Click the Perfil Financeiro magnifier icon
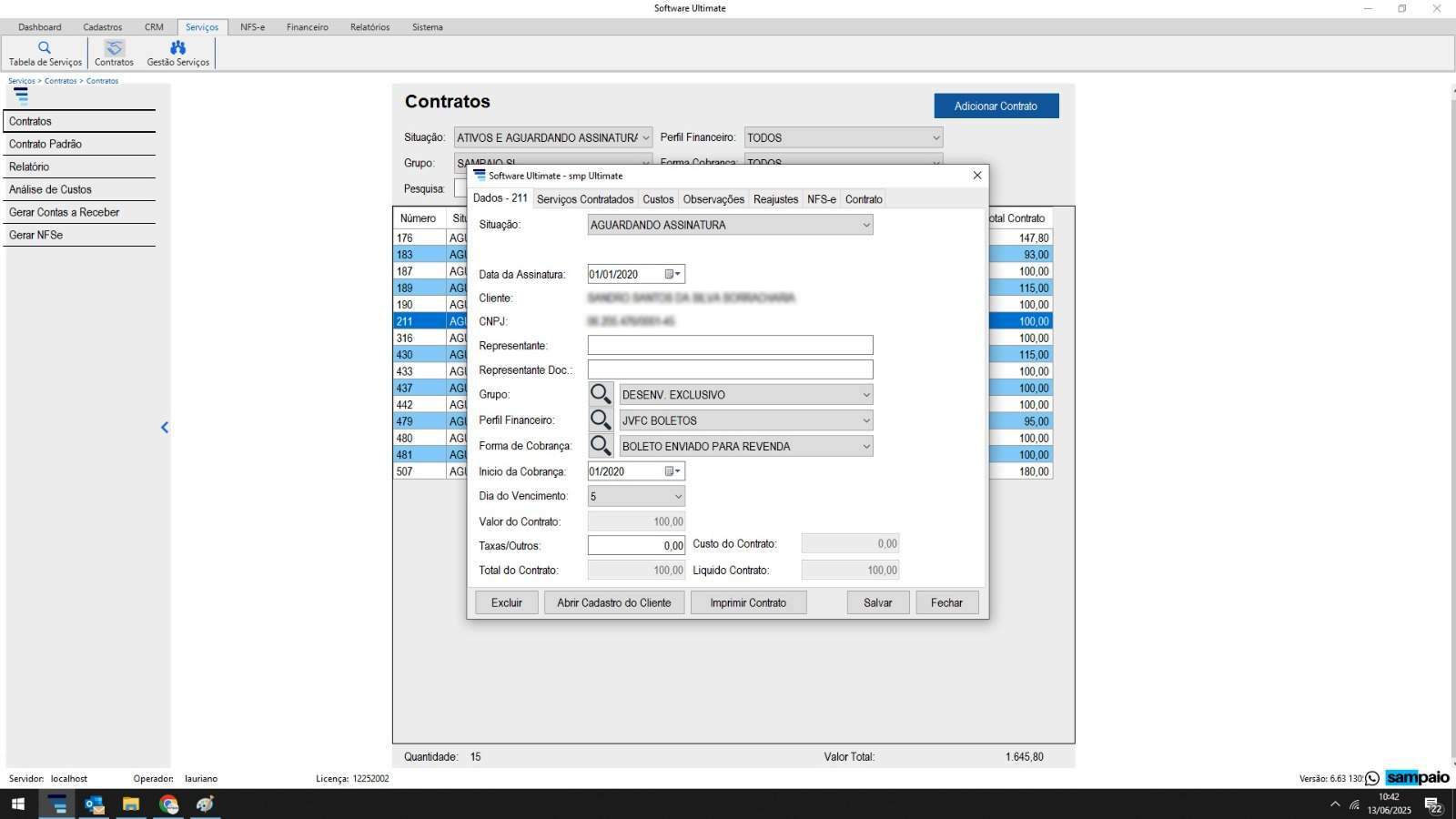The width and height of the screenshot is (1456, 819). pyautogui.click(x=601, y=420)
